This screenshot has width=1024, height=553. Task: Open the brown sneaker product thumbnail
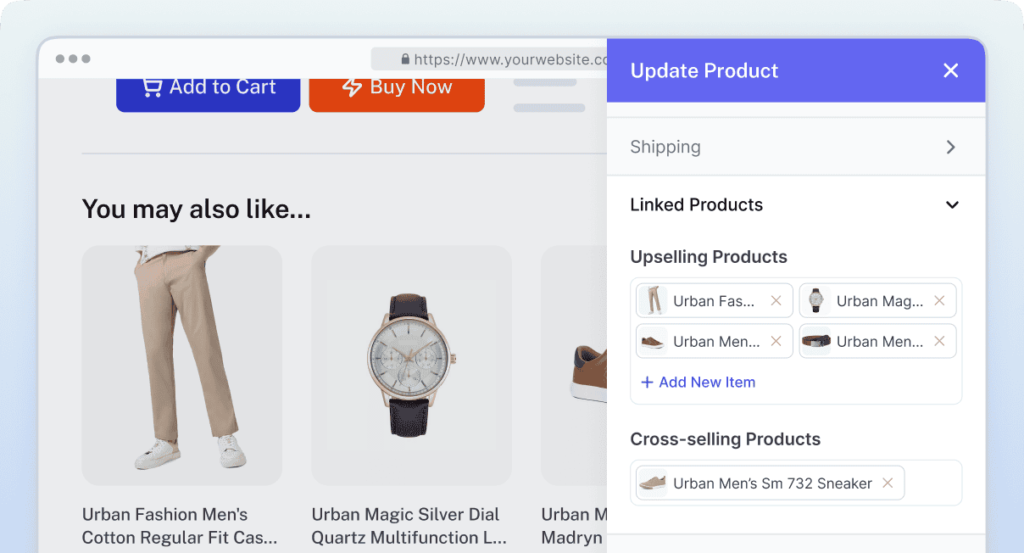(x=575, y=365)
